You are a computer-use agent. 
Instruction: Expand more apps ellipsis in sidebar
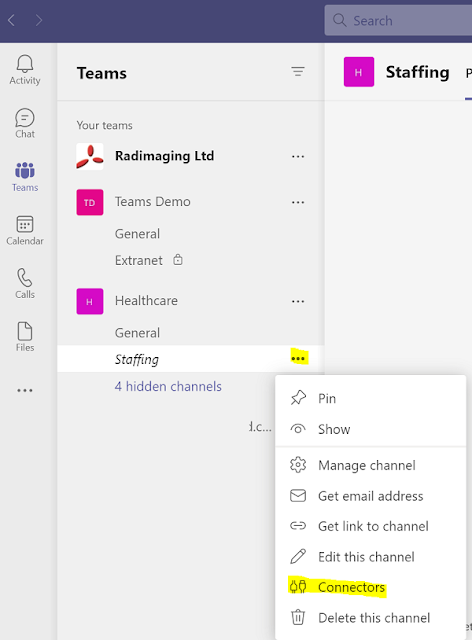pyautogui.click(x=25, y=391)
